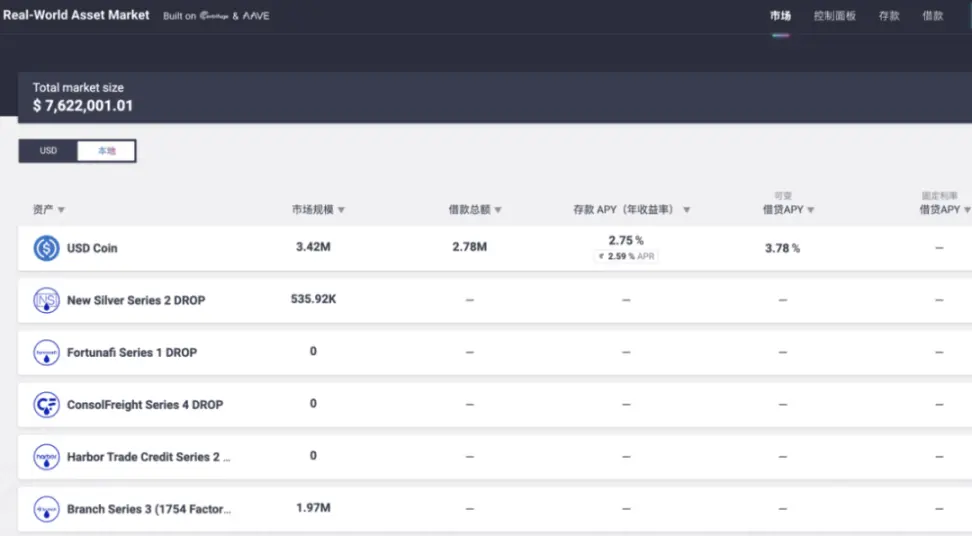Click the 535.92K market size value

313,299
